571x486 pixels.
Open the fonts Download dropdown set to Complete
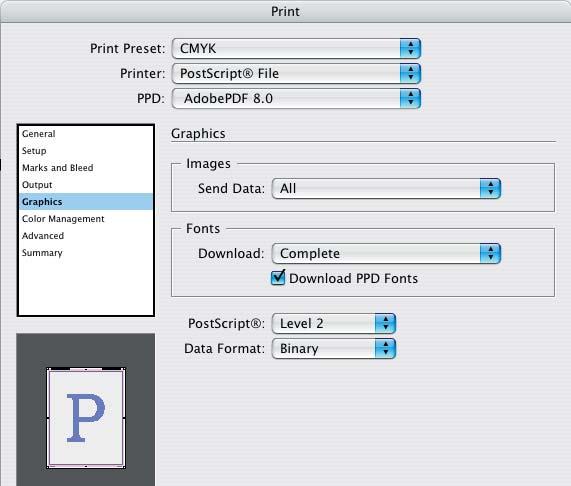click(x=386, y=253)
